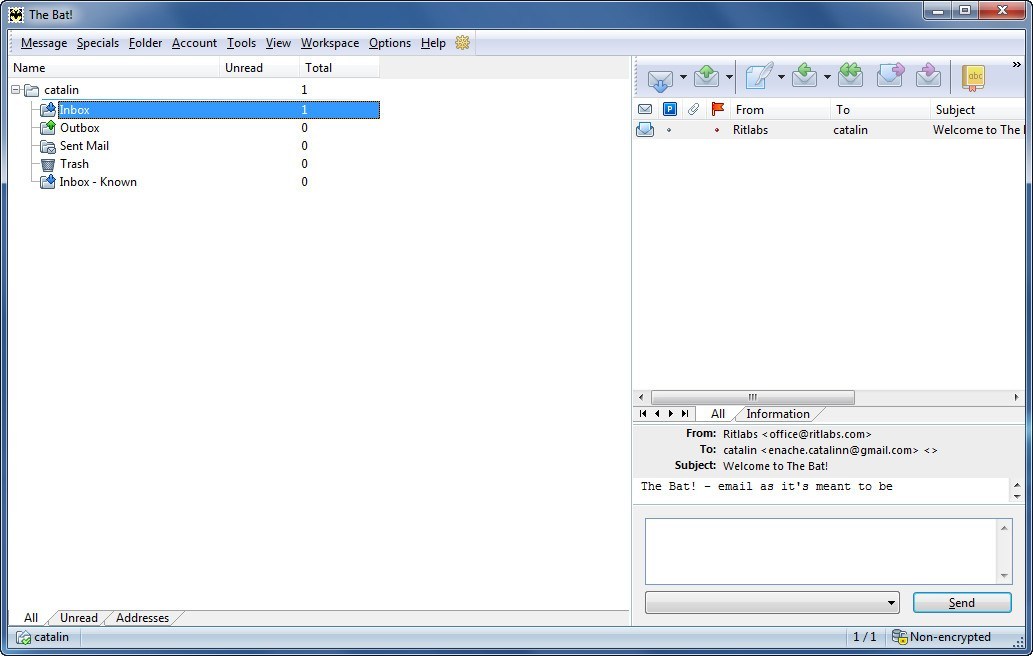This screenshot has height=656, width=1033.
Task: Create a new message with the quill icon
Action: click(x=759, y=78)
